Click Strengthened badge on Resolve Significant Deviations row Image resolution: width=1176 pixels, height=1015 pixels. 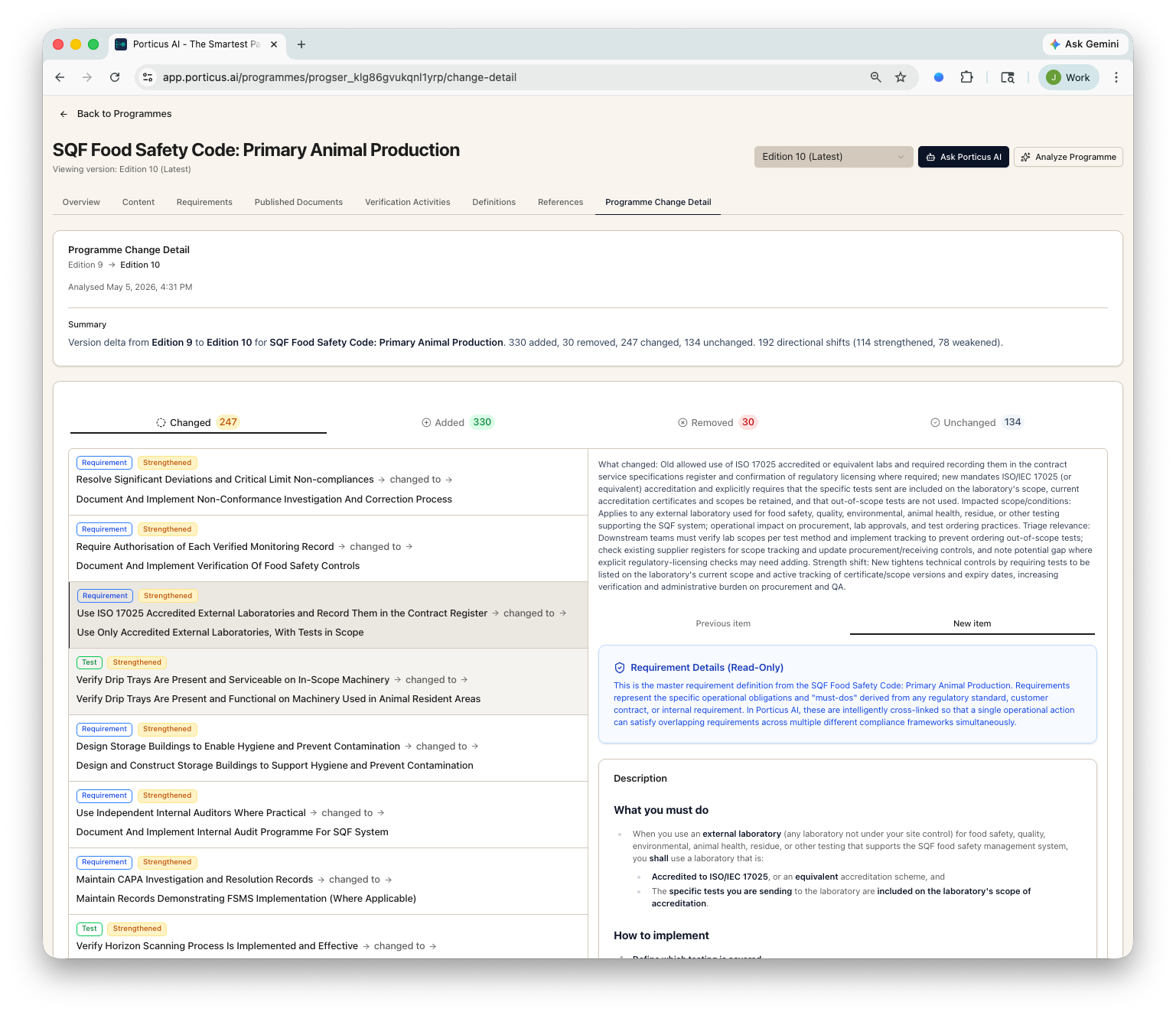tap(168, 463)
